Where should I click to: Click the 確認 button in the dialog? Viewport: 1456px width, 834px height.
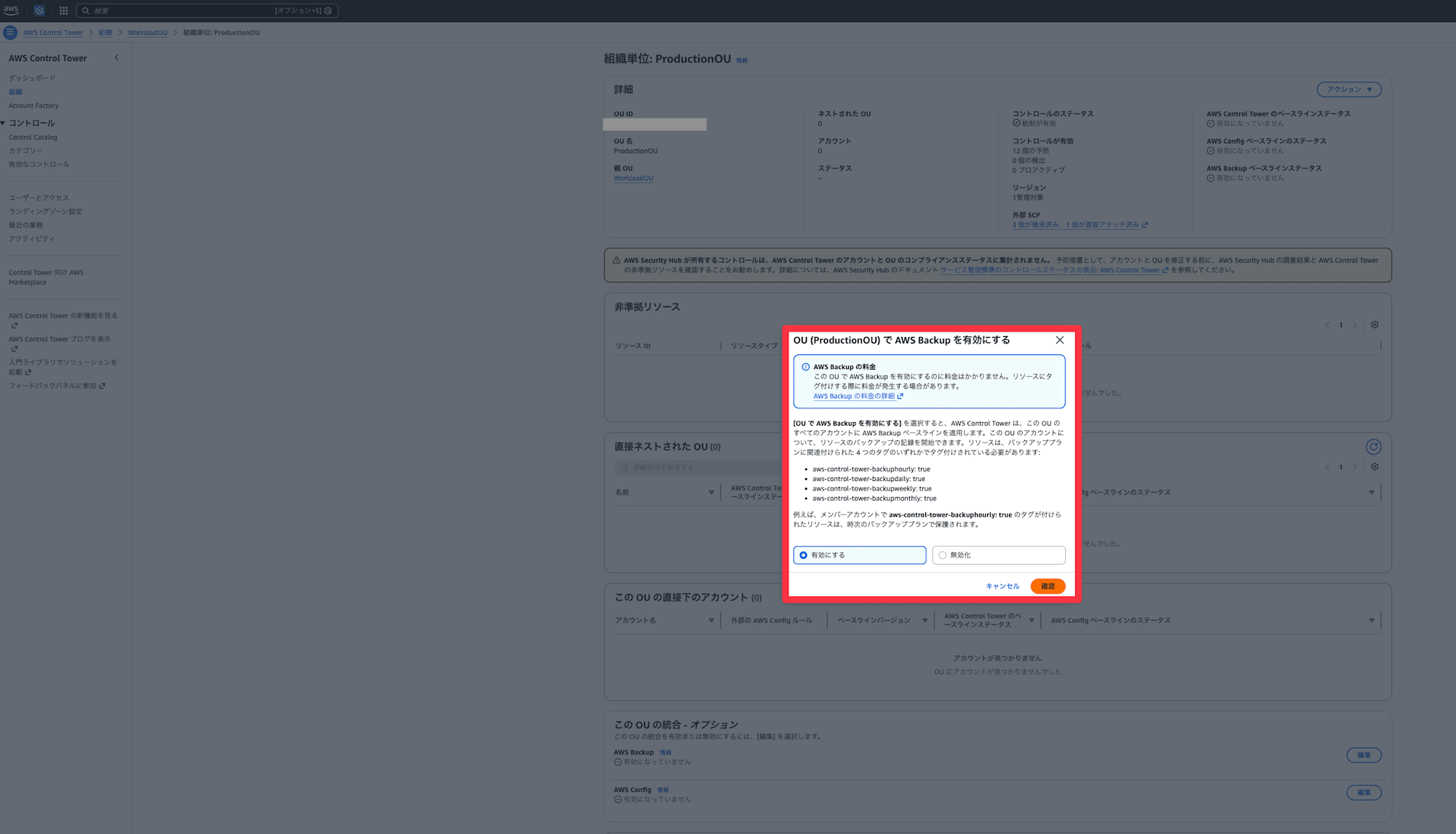pos(1048,587)
